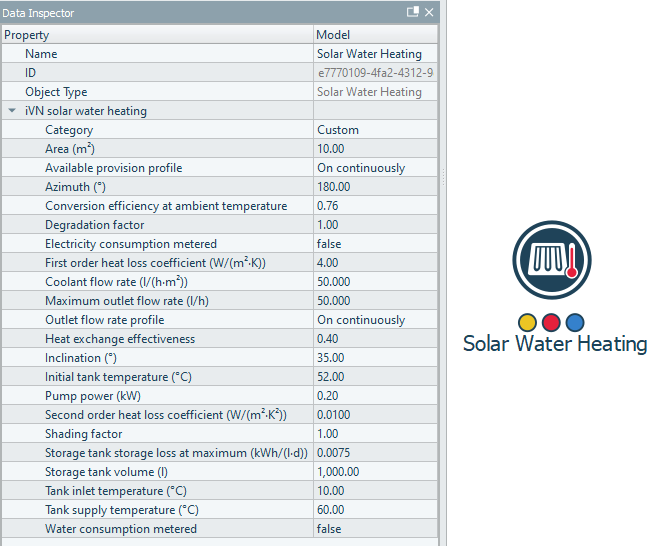Undock the Data Inspector panel
Viewport: 656px width, 546px height.
(x=413, y=12)
